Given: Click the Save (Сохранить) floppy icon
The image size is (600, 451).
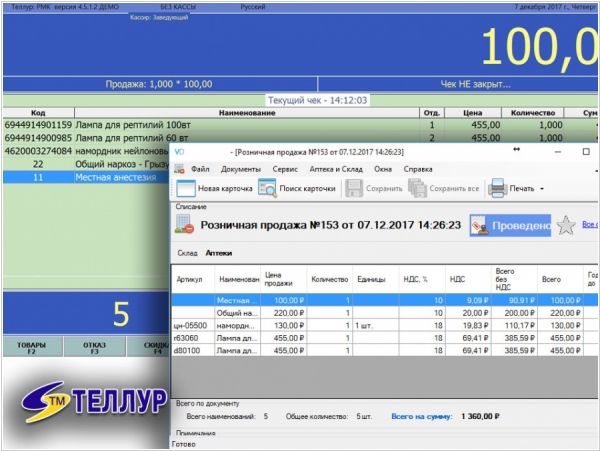Looking at the screenshot, I should tap(354, 188).
